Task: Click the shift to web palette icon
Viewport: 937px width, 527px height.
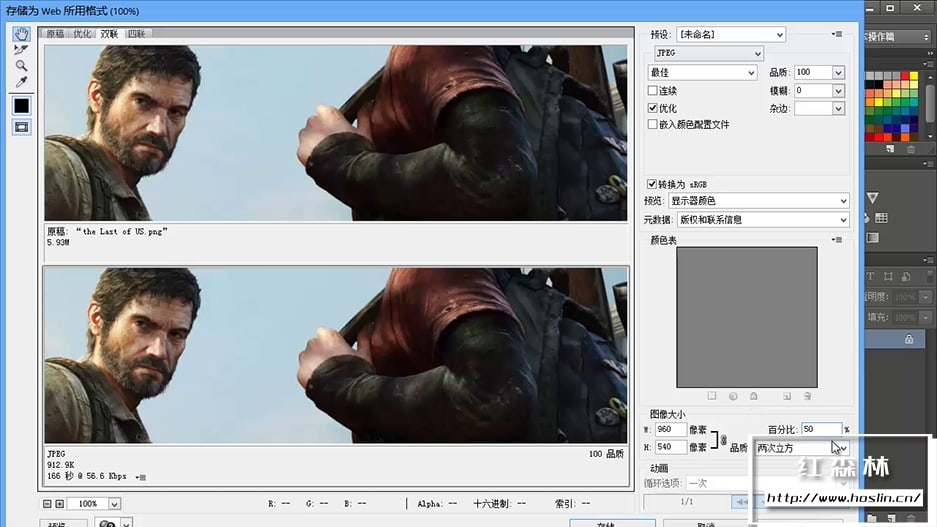Action: pos(733,396)
